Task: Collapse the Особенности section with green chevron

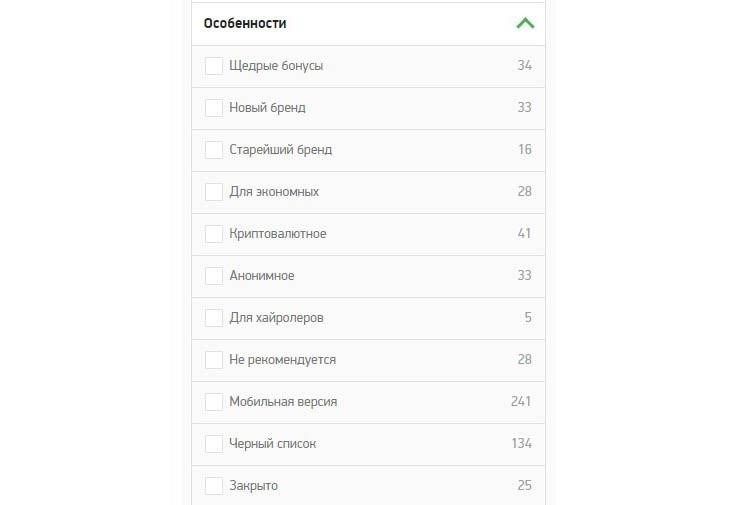Action: click(x=525, y=23)
